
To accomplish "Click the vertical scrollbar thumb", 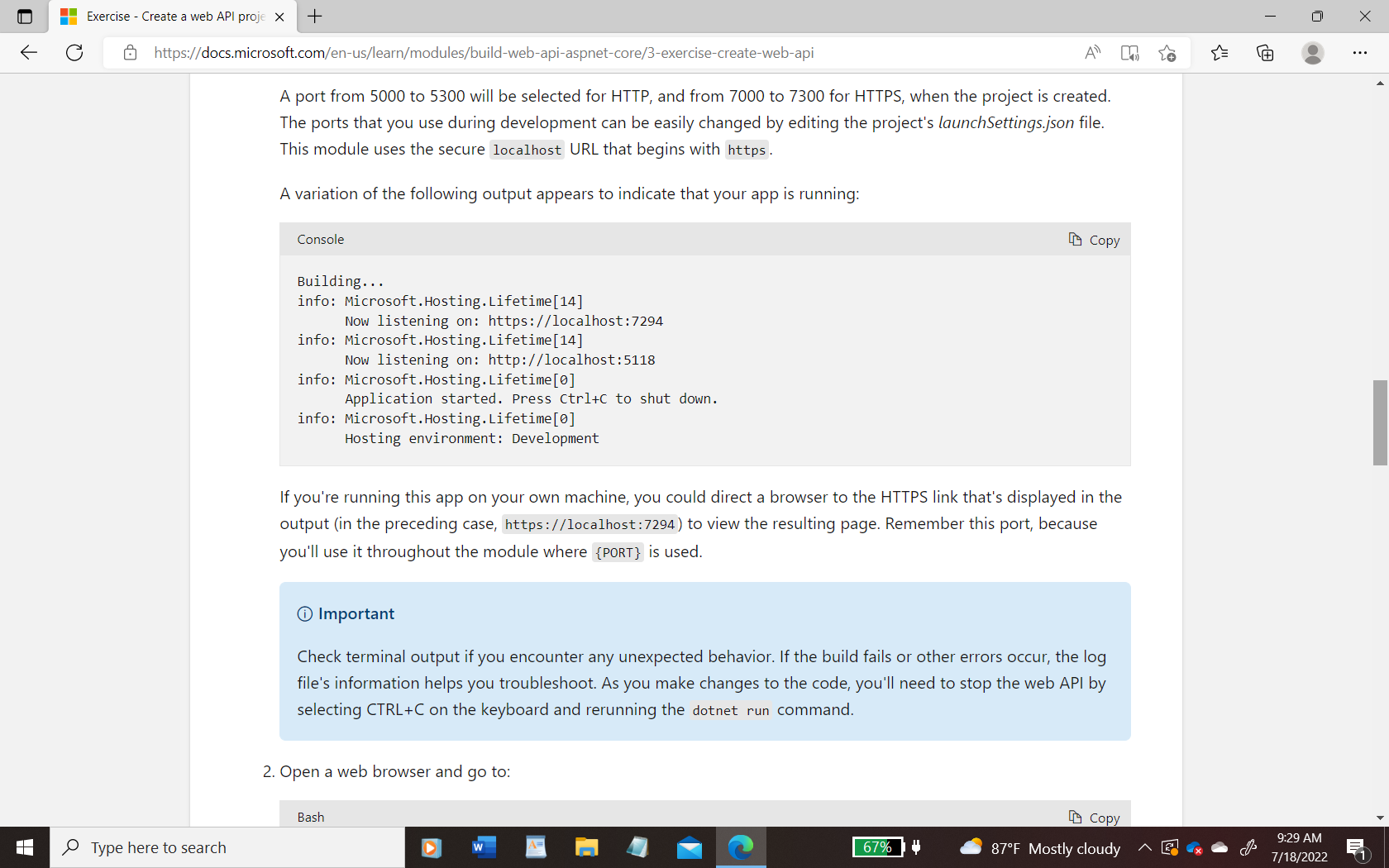I will (x=1380, y=422).
